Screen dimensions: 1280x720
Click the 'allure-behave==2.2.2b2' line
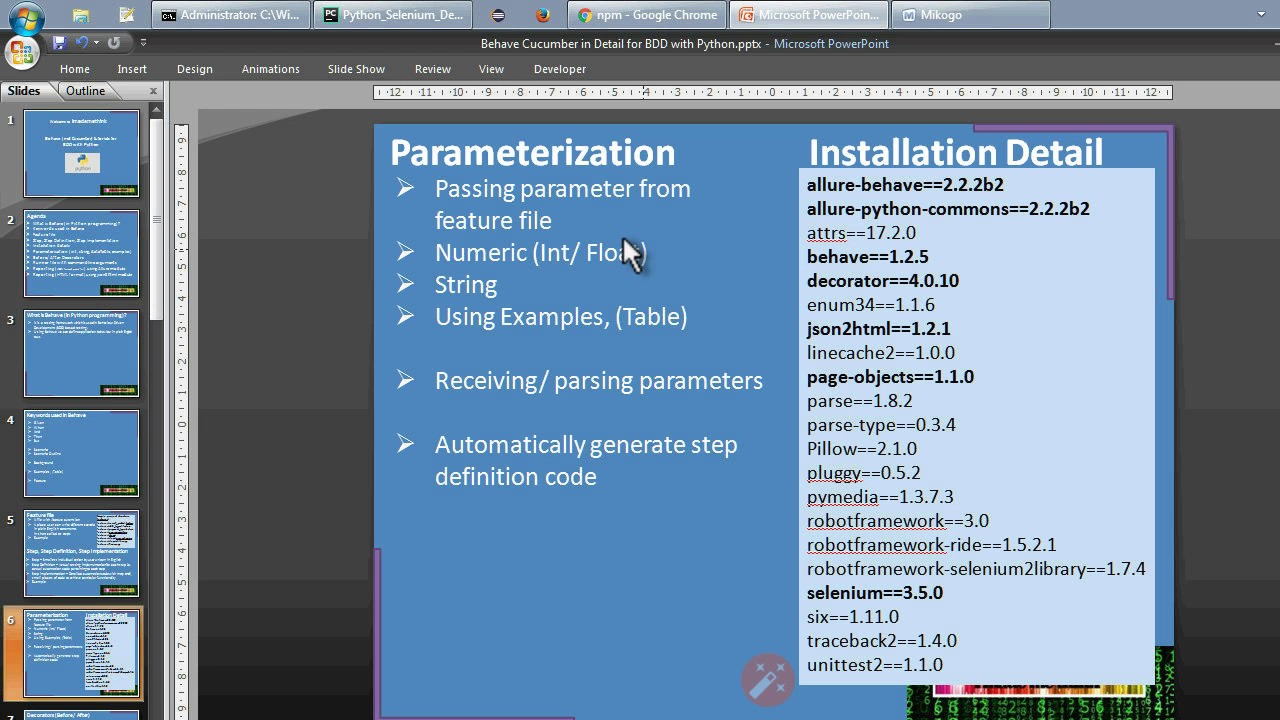tap(905, 185)
